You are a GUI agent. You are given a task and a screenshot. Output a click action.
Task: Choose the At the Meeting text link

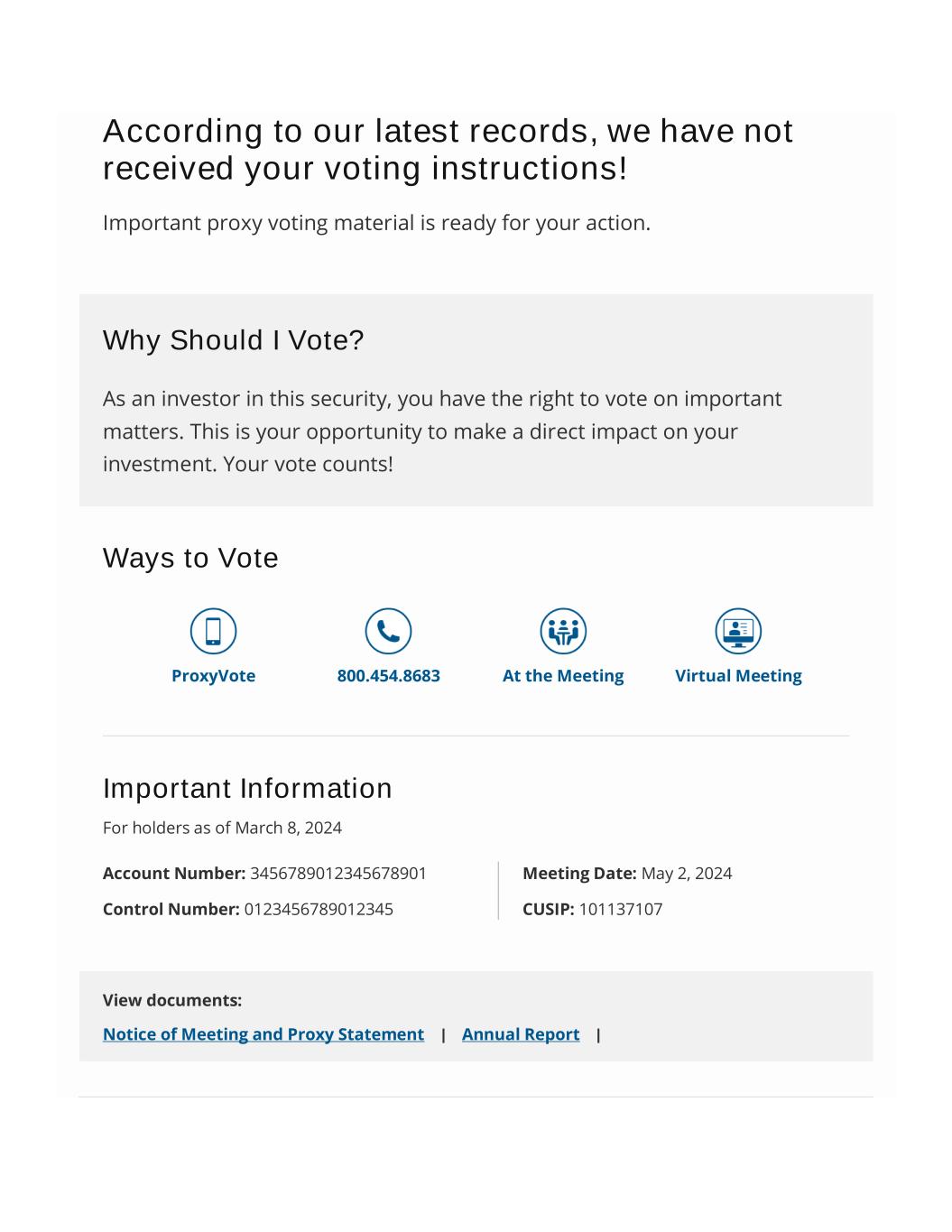click(x=563, y=676)
